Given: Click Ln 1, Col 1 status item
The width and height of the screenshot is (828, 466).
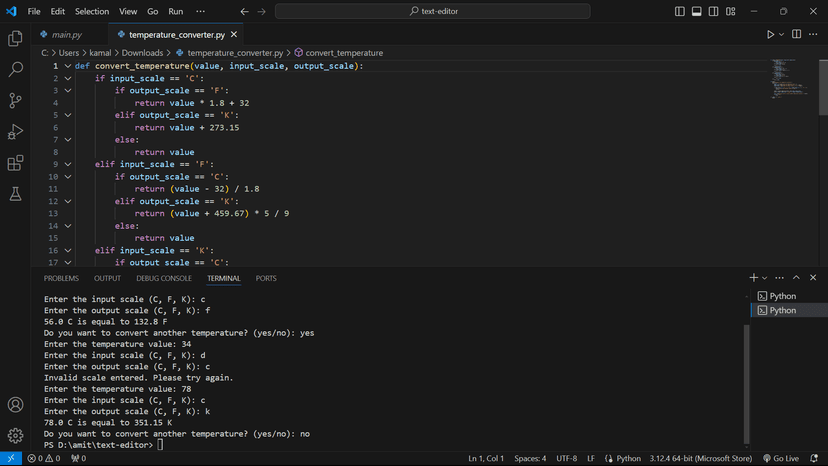Looking at the screenshot, I should coord(486,459).
